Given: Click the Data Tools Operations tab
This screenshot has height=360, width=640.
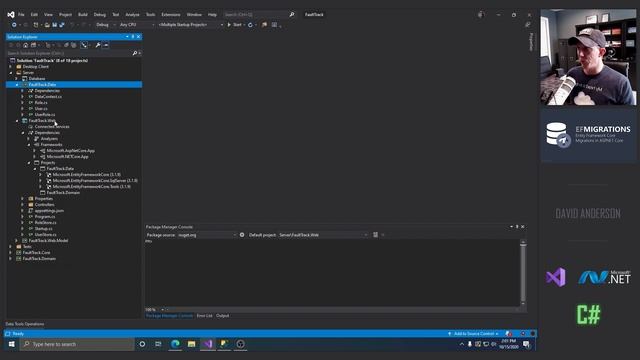Looking at the screenshot, I should point(25,324).
